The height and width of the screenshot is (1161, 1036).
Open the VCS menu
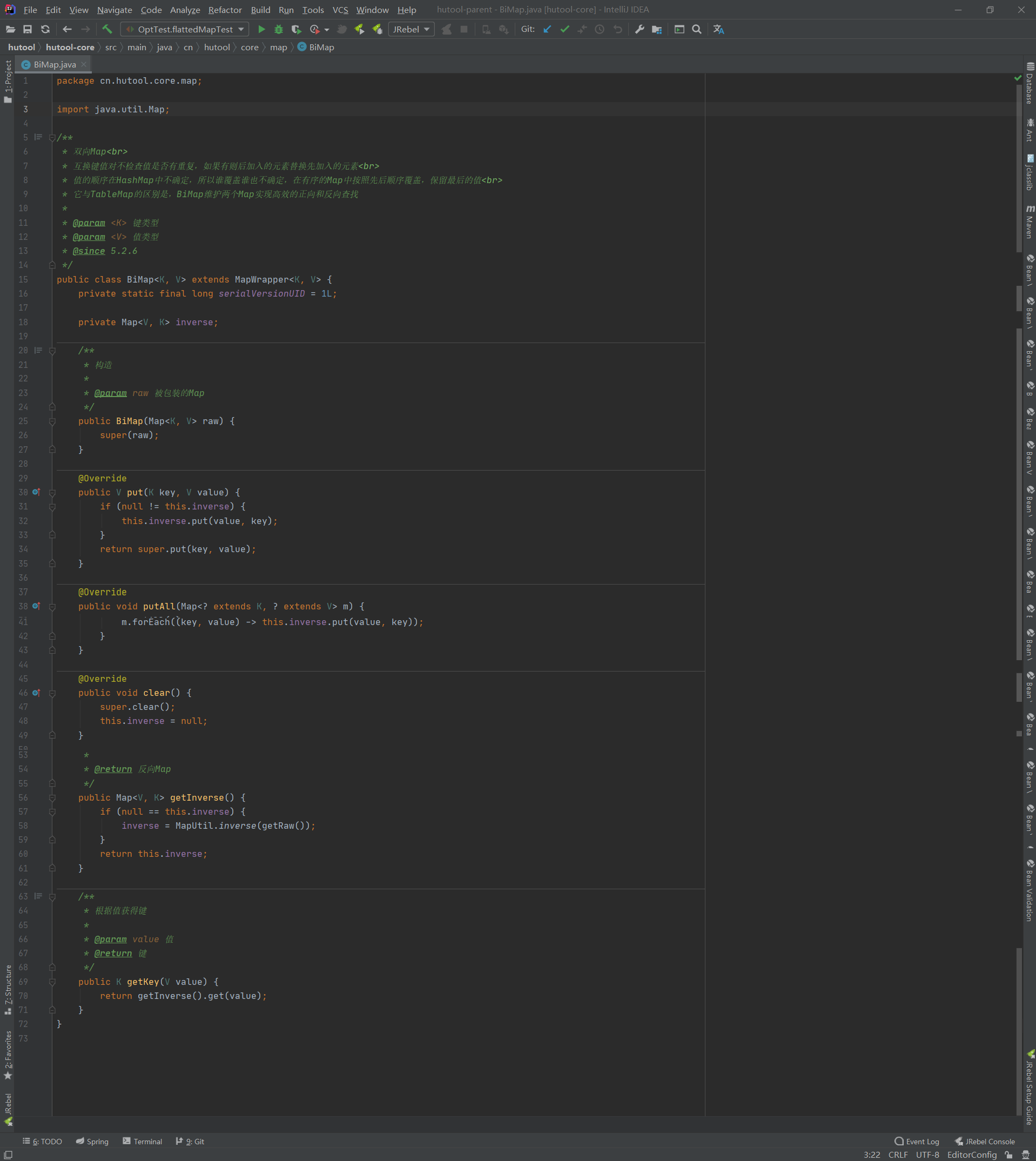coord(340,10)
